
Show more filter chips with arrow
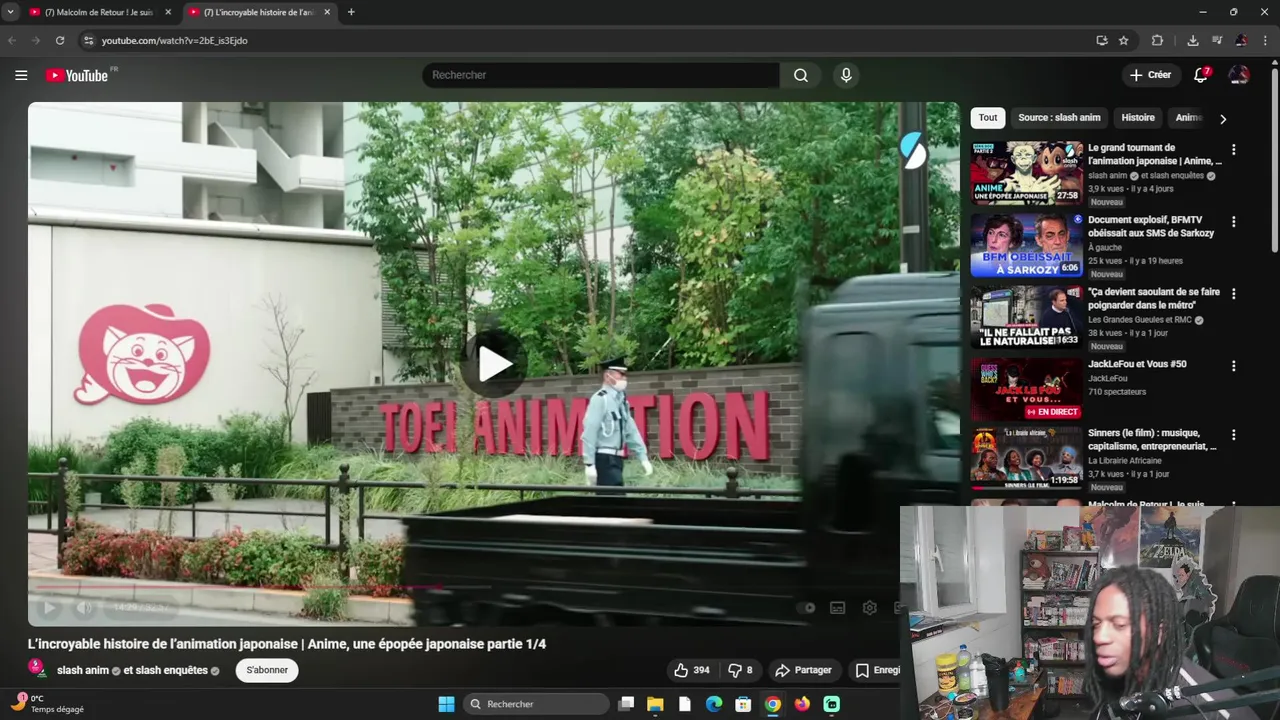pyautogui.click(x=1222, y=119)
